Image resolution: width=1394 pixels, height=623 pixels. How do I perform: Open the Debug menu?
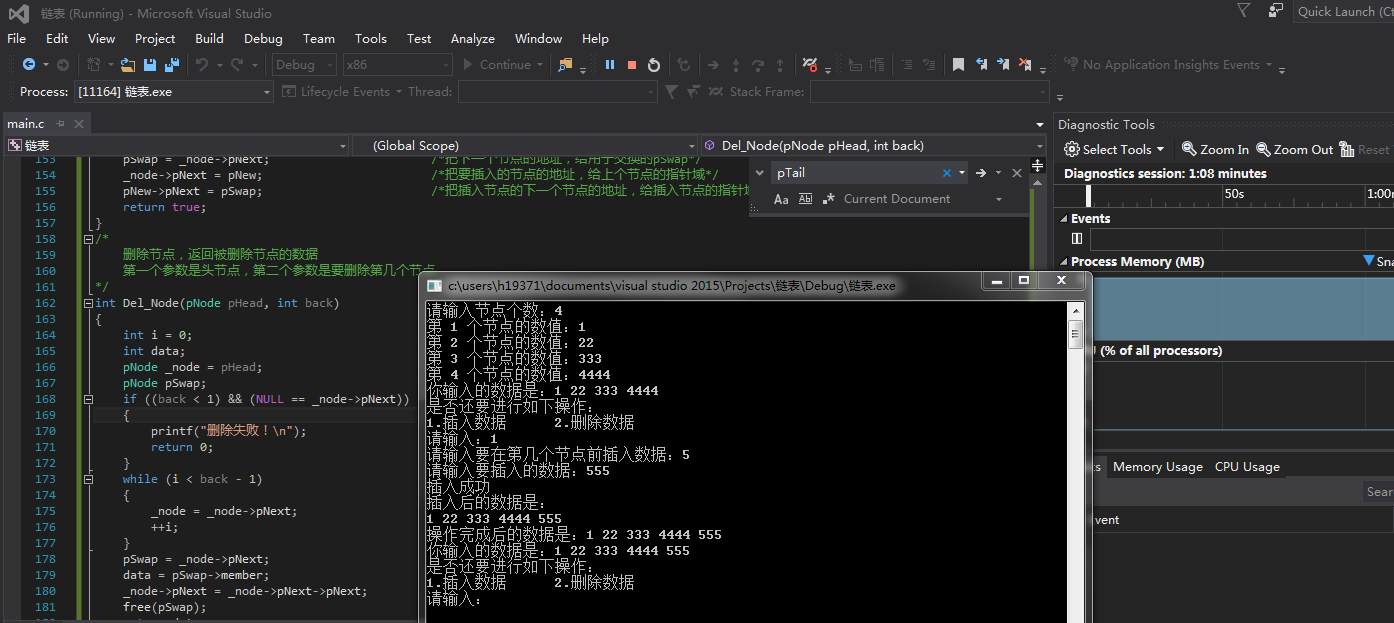click(x=263, y=38)
